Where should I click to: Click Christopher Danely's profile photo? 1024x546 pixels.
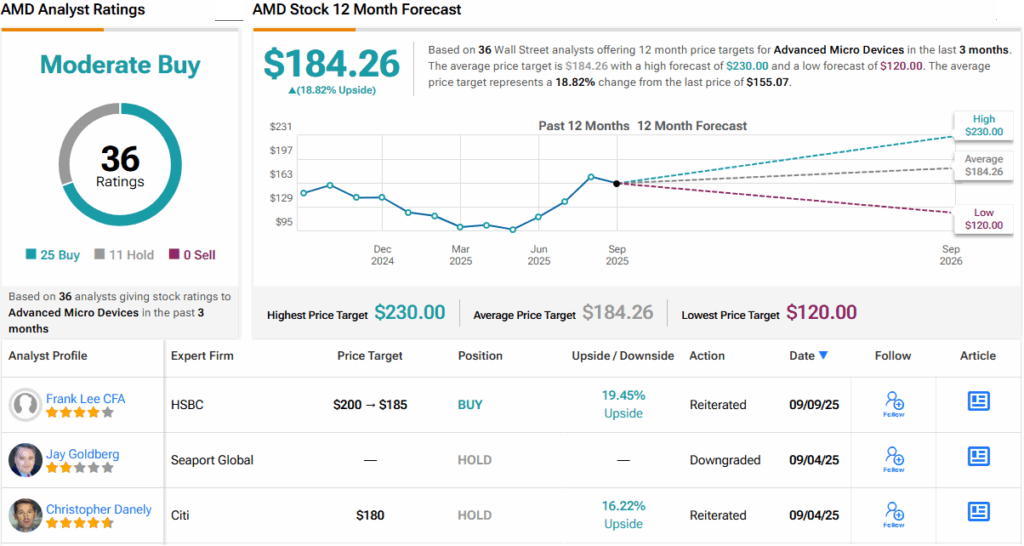pyautogui.click(x=25, y=515)
